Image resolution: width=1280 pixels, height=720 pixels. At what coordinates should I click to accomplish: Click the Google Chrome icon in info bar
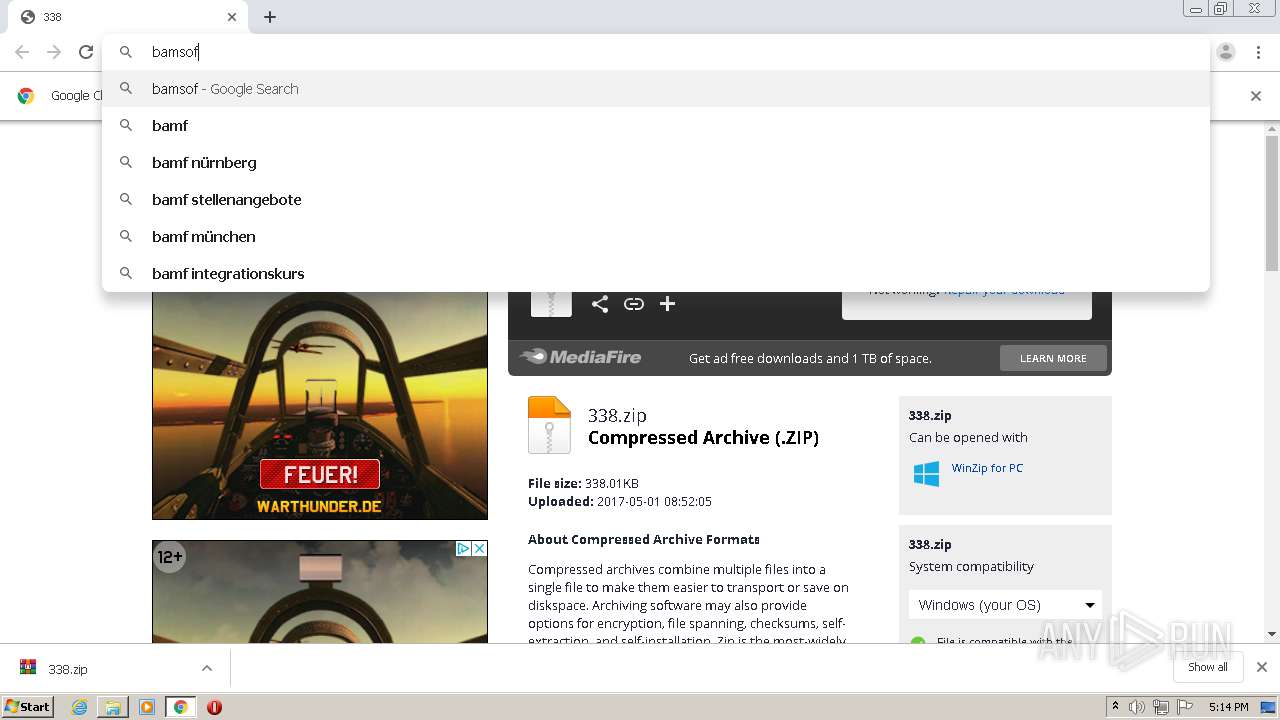point(26,96)
